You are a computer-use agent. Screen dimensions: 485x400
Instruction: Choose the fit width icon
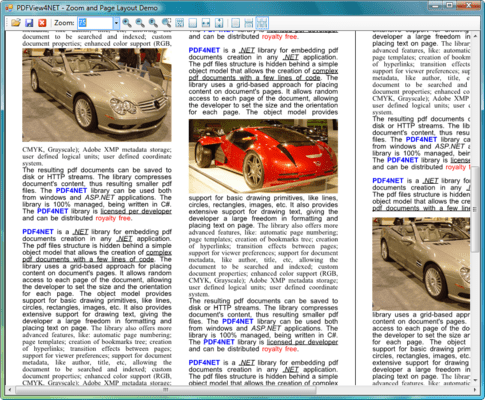[x=206, y=23]
